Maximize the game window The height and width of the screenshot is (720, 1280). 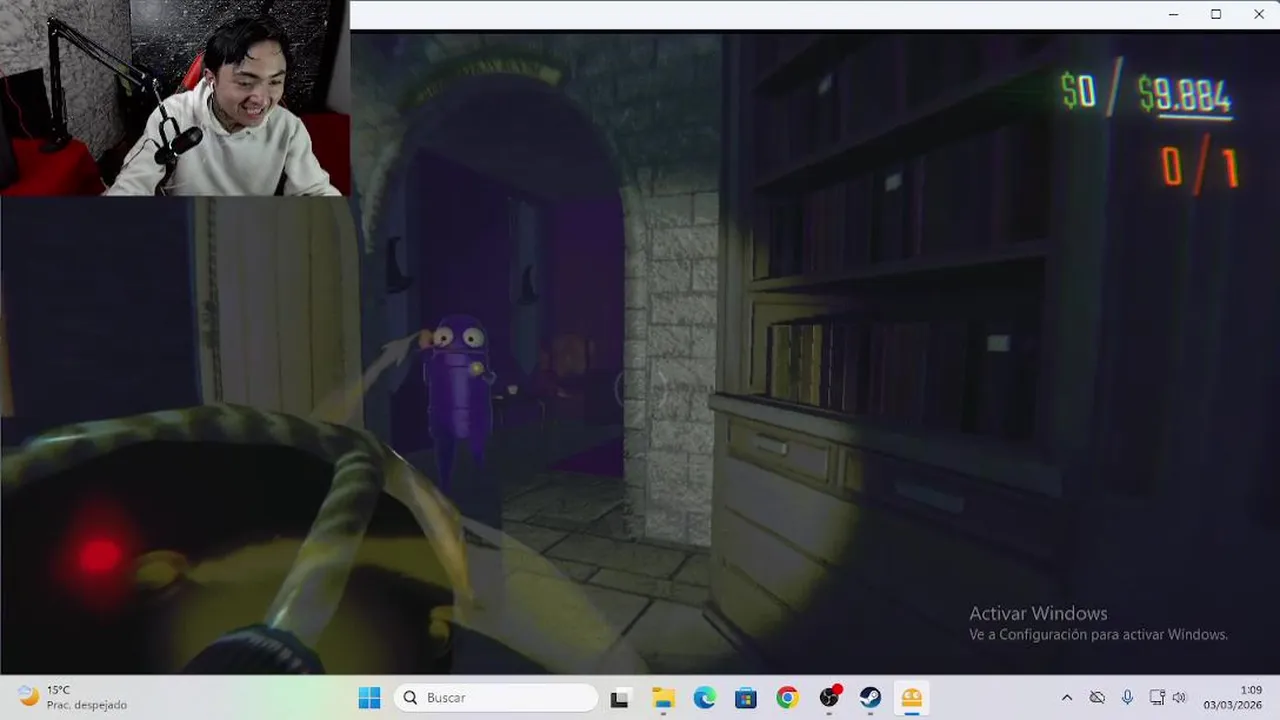tap(1216, 14)
